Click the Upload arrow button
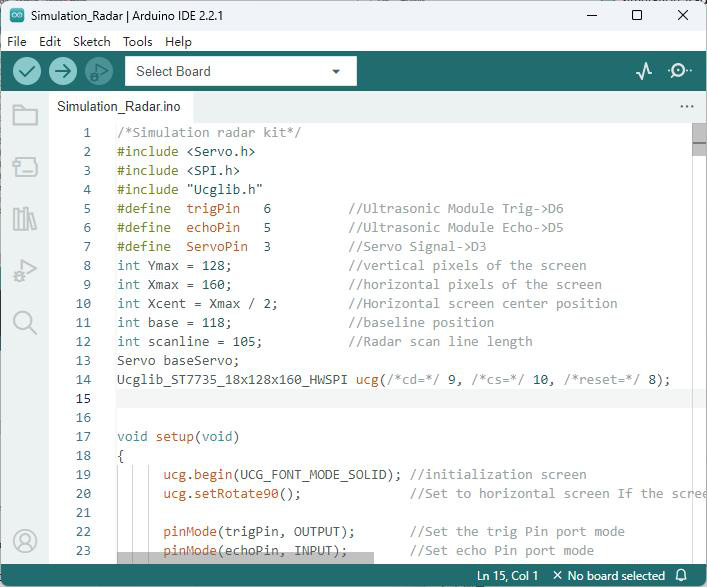Image resolution: width=707 pixels, height=587 pixels. (x=63, y=71)
